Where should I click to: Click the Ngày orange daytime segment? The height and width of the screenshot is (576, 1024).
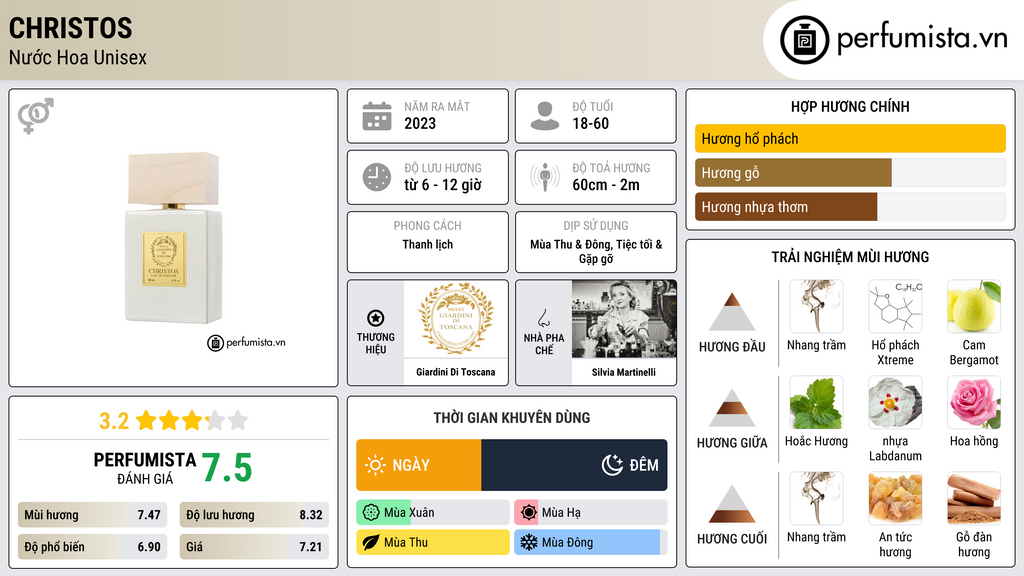(419, 465)
